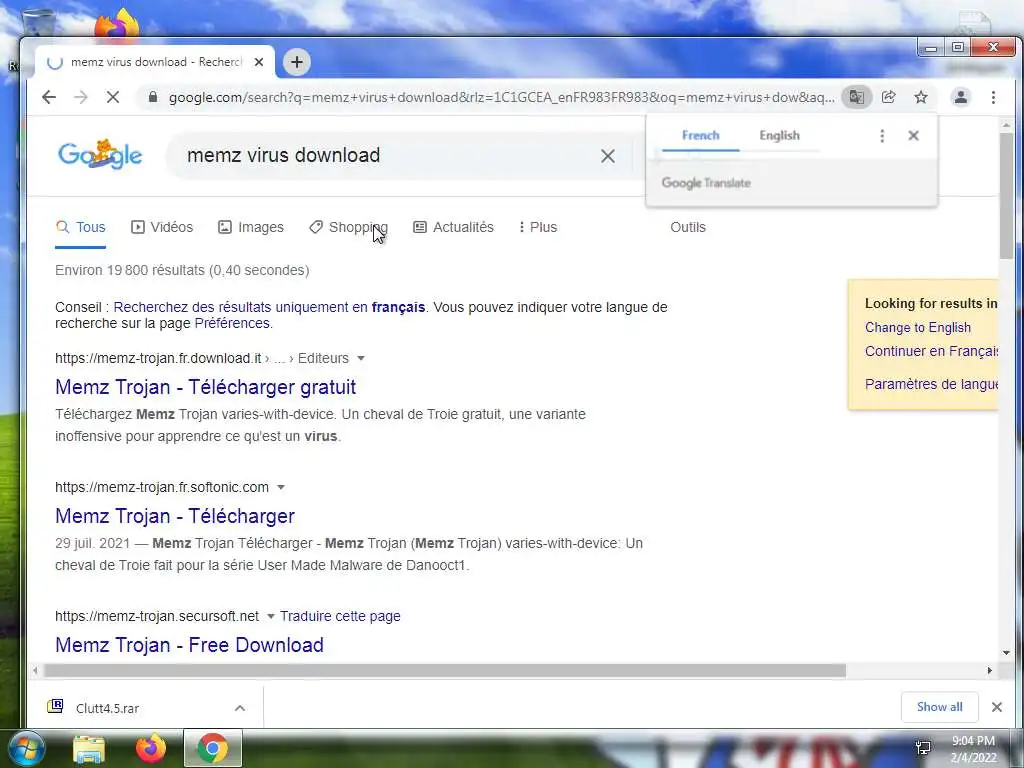Image resolution: width=1024 pixels, height=768 pixels.
Task: Click the address bar URL
Action: (x=501, y=97)
